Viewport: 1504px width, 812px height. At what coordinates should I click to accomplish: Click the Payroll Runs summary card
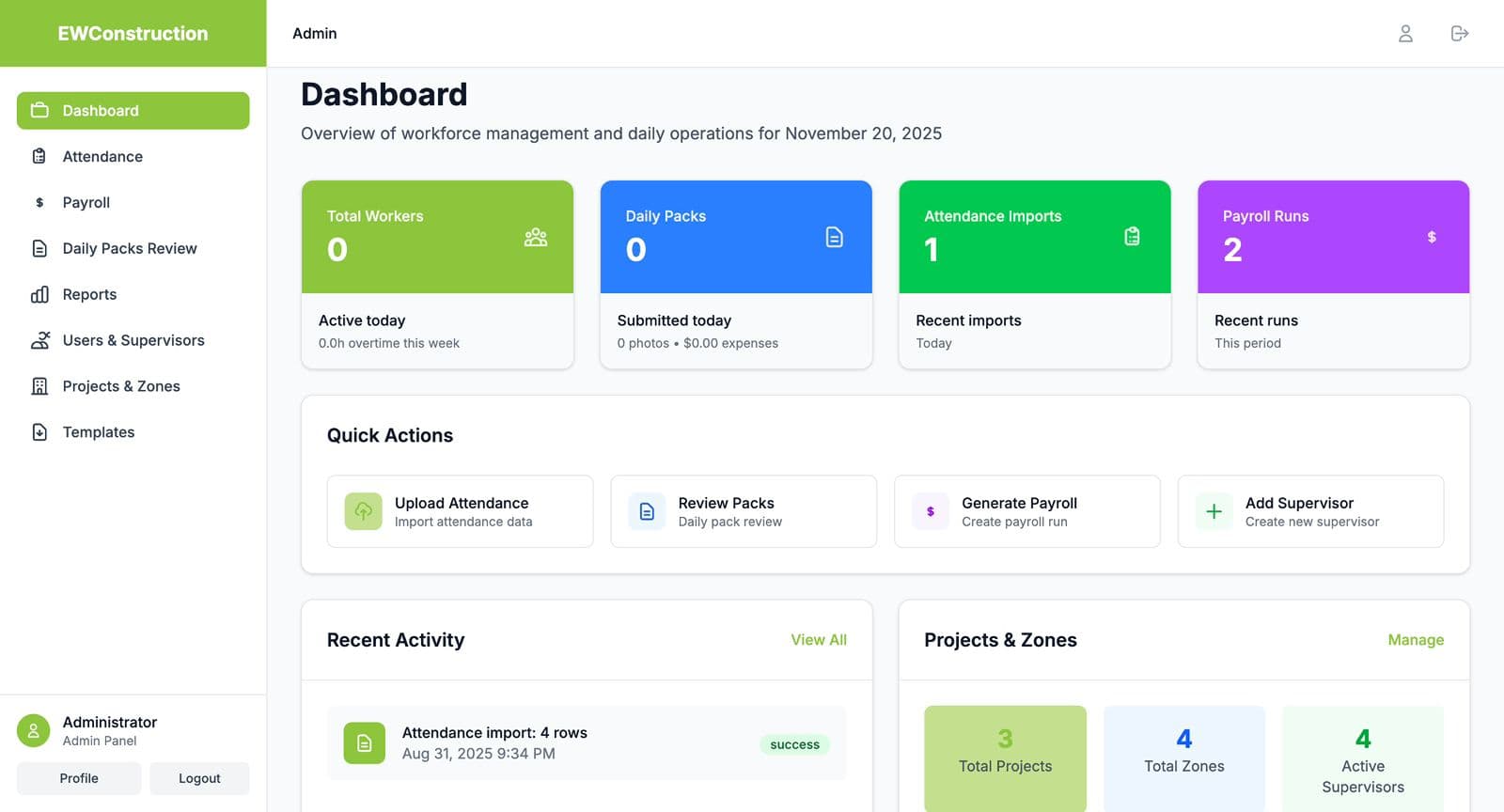1332,273
